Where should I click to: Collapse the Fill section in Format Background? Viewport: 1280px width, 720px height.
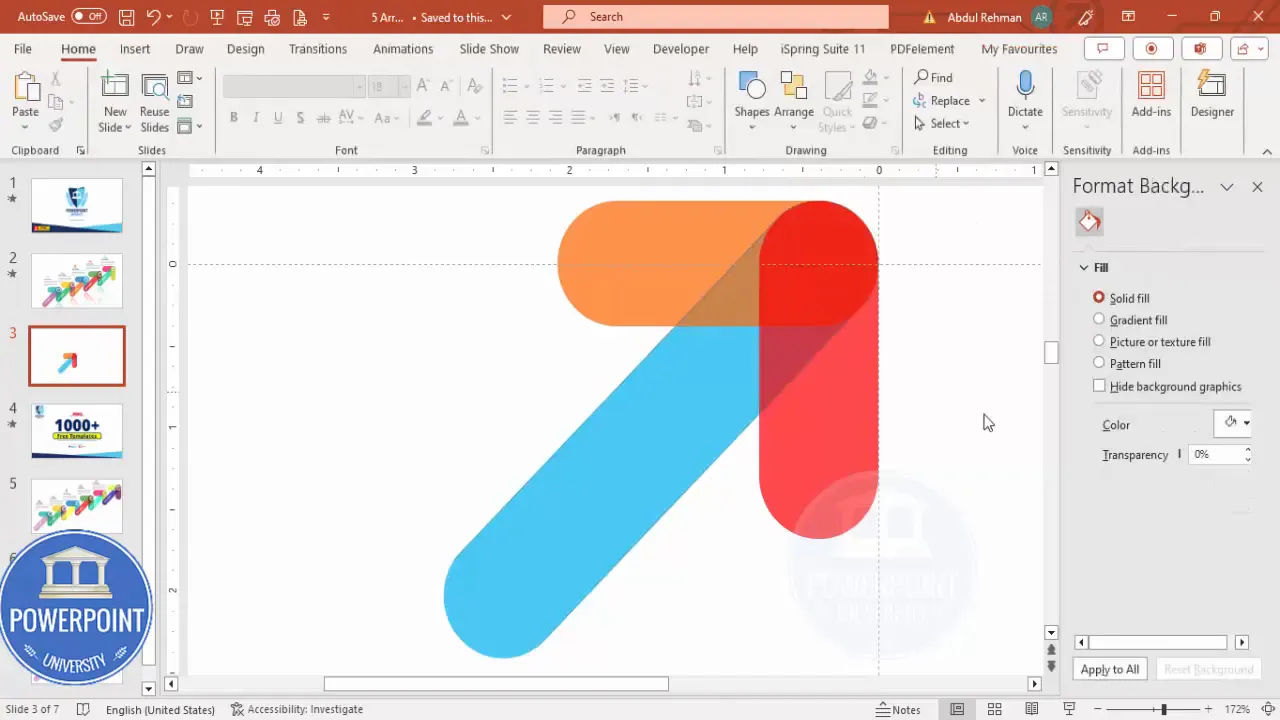[1084, 267]
